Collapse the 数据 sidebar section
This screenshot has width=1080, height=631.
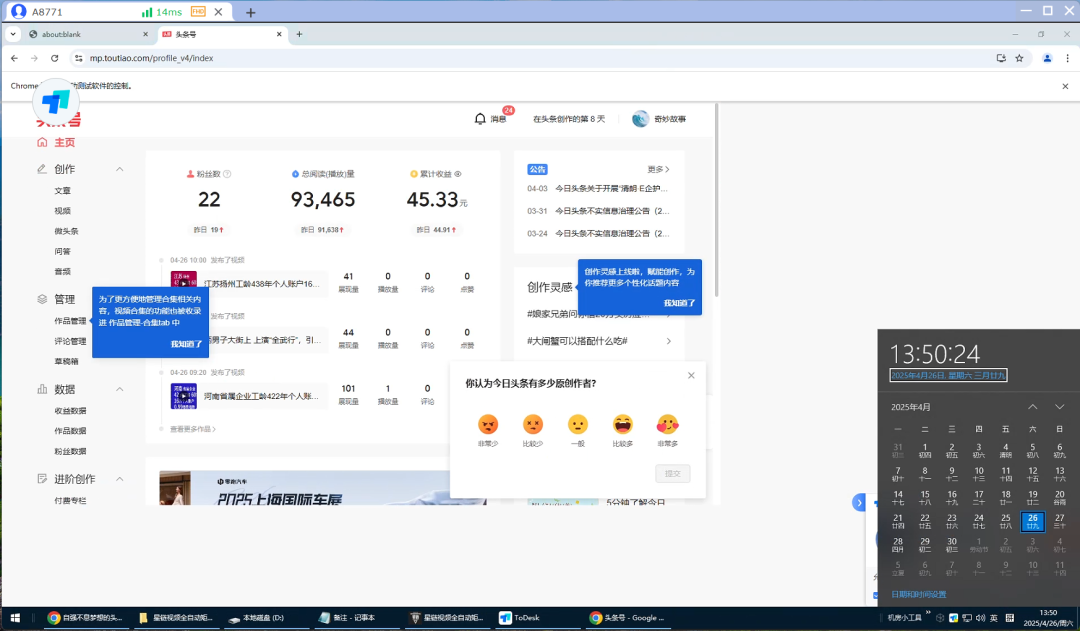click(119, 389)
